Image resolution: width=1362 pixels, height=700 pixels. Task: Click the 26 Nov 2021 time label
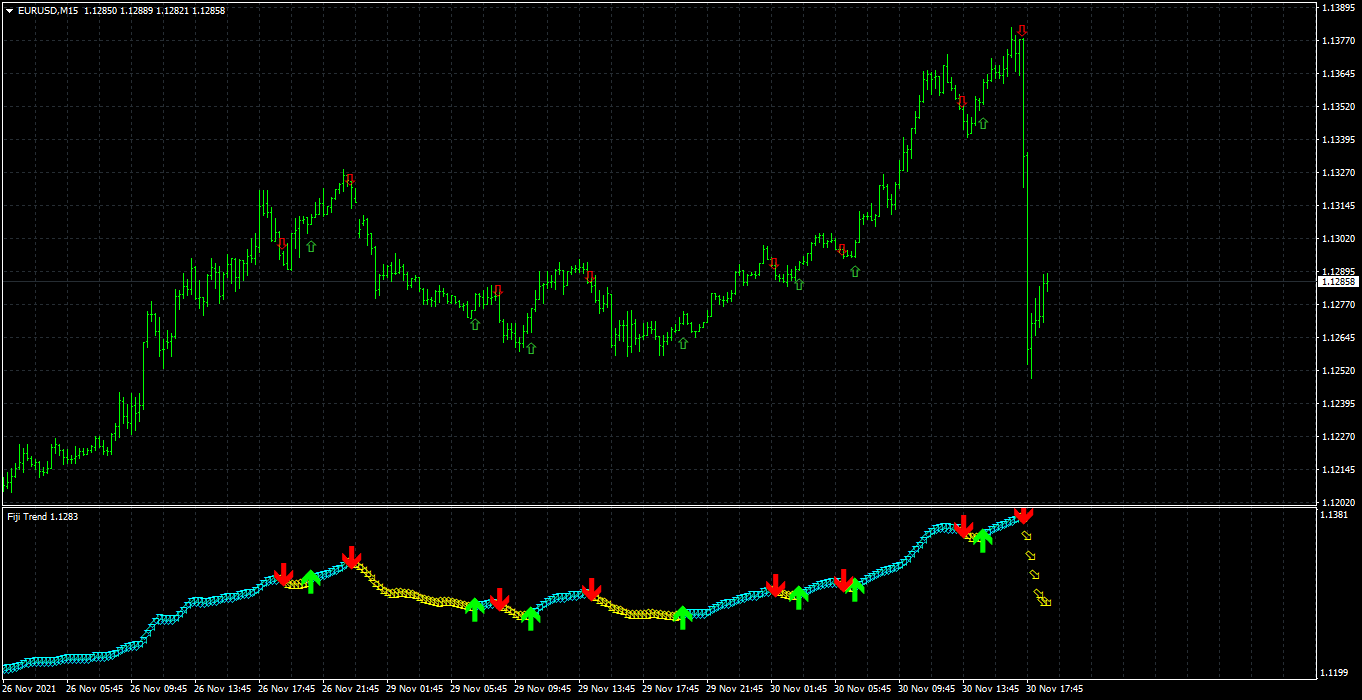(30, 689)
